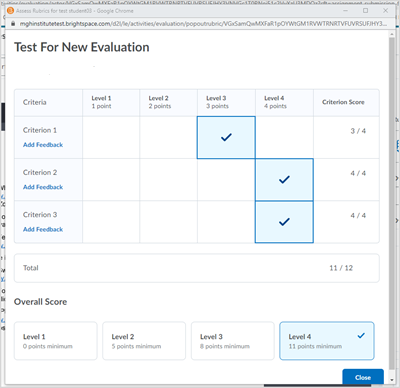400x388 pixels.
Task: Select Level 3 for Criterion 2
Action: point(226,180)
